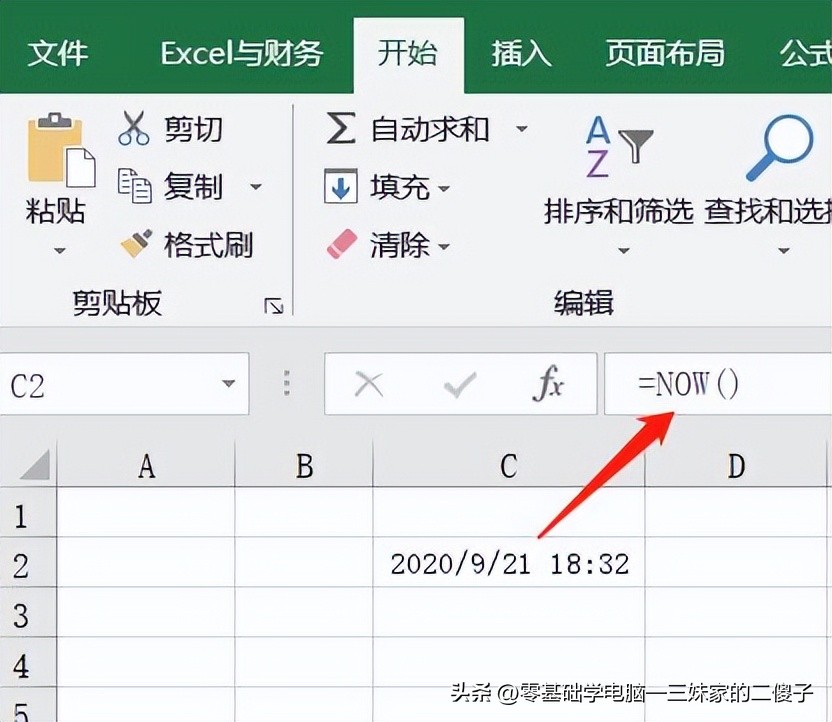Image resolution: width=832 pixels, height=722 pixels.
Task: Click the AutoSum sigma icon
Action: pyautogui.click(x=341, y=129)
